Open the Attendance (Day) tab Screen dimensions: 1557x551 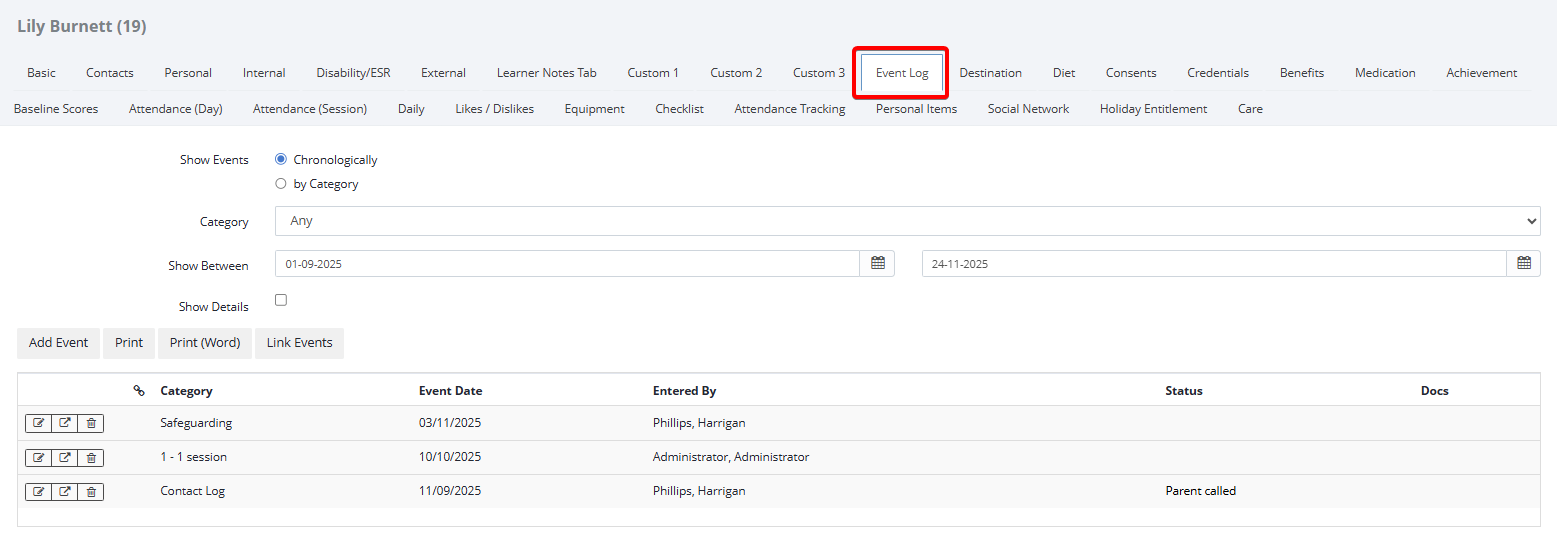pyautogui.click(x=176, y=109)
